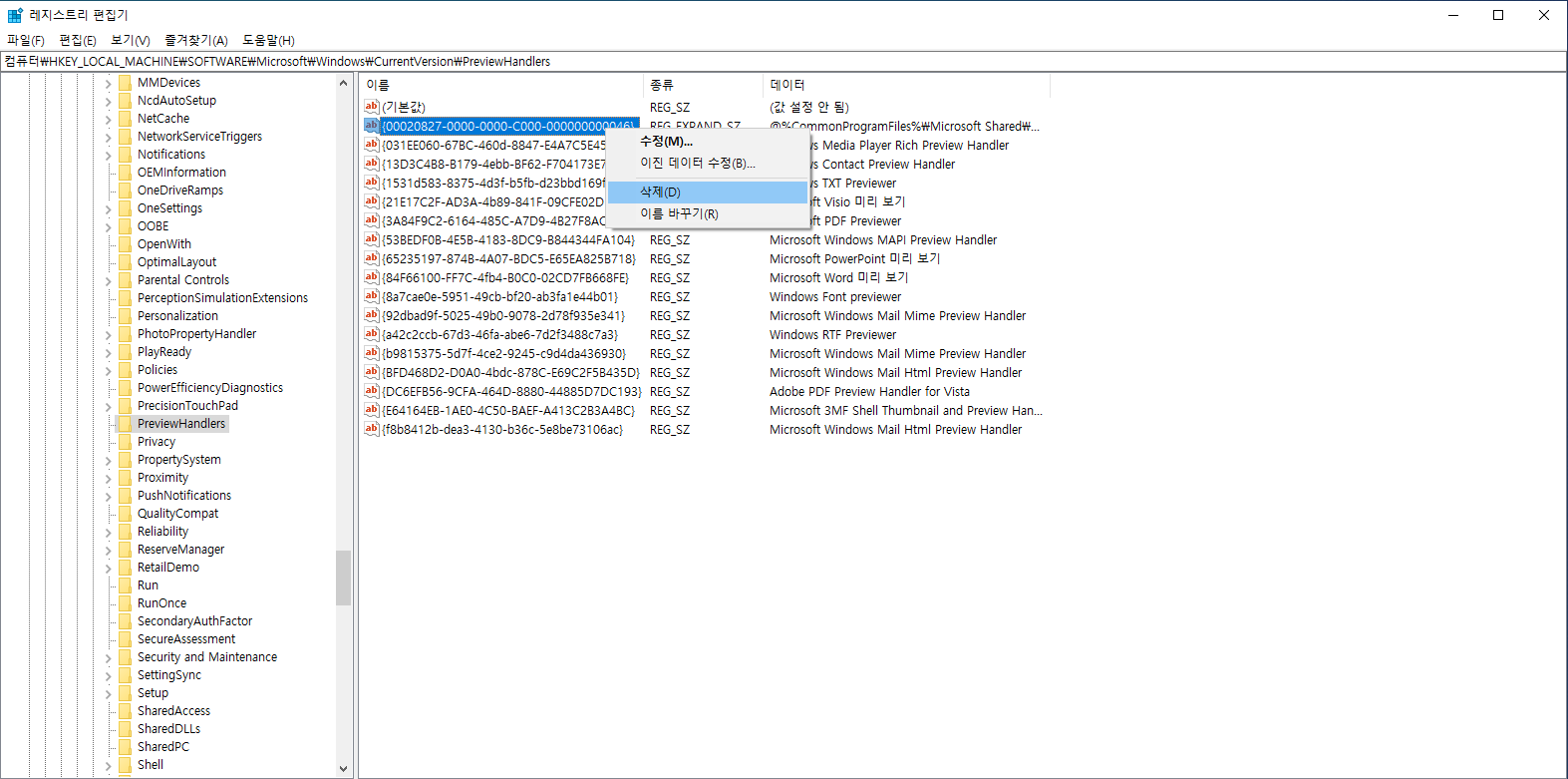Maximize the Registry Editor window
The height and width of the screenshot is (779, 1568).
[1498, 15]
